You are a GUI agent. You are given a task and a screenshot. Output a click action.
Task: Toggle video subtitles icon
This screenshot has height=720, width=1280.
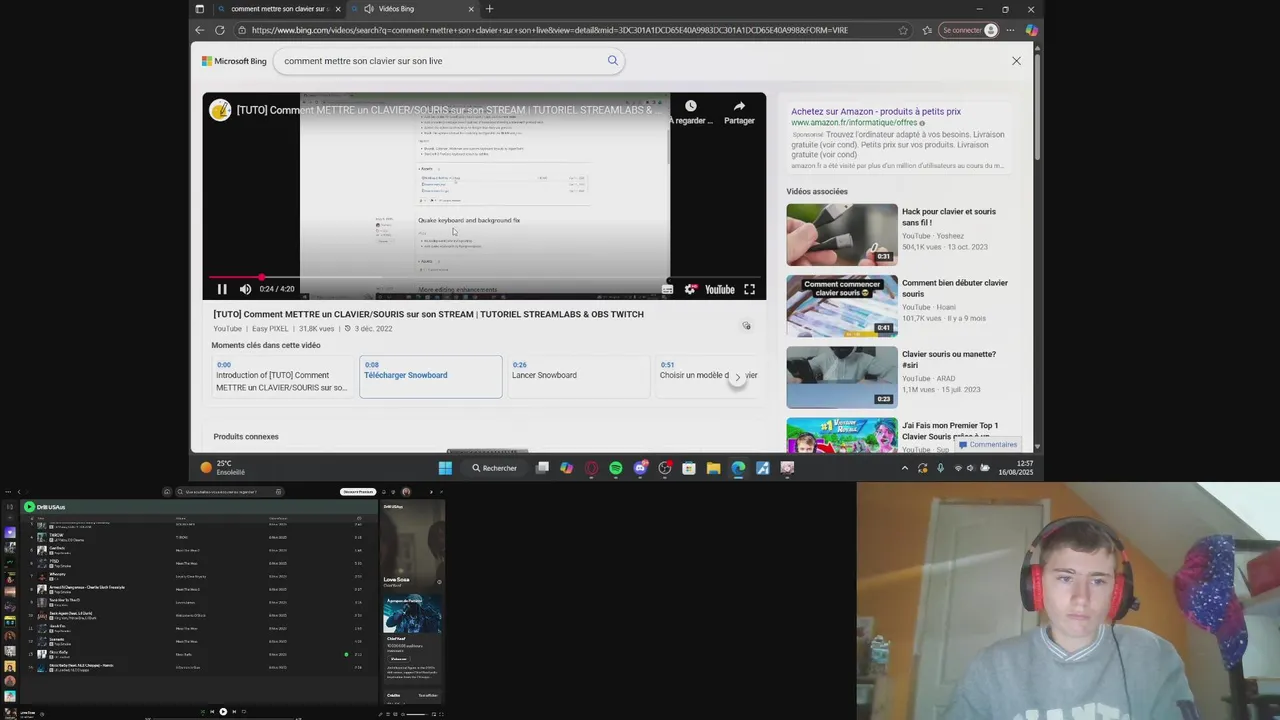tap(667, 289)
